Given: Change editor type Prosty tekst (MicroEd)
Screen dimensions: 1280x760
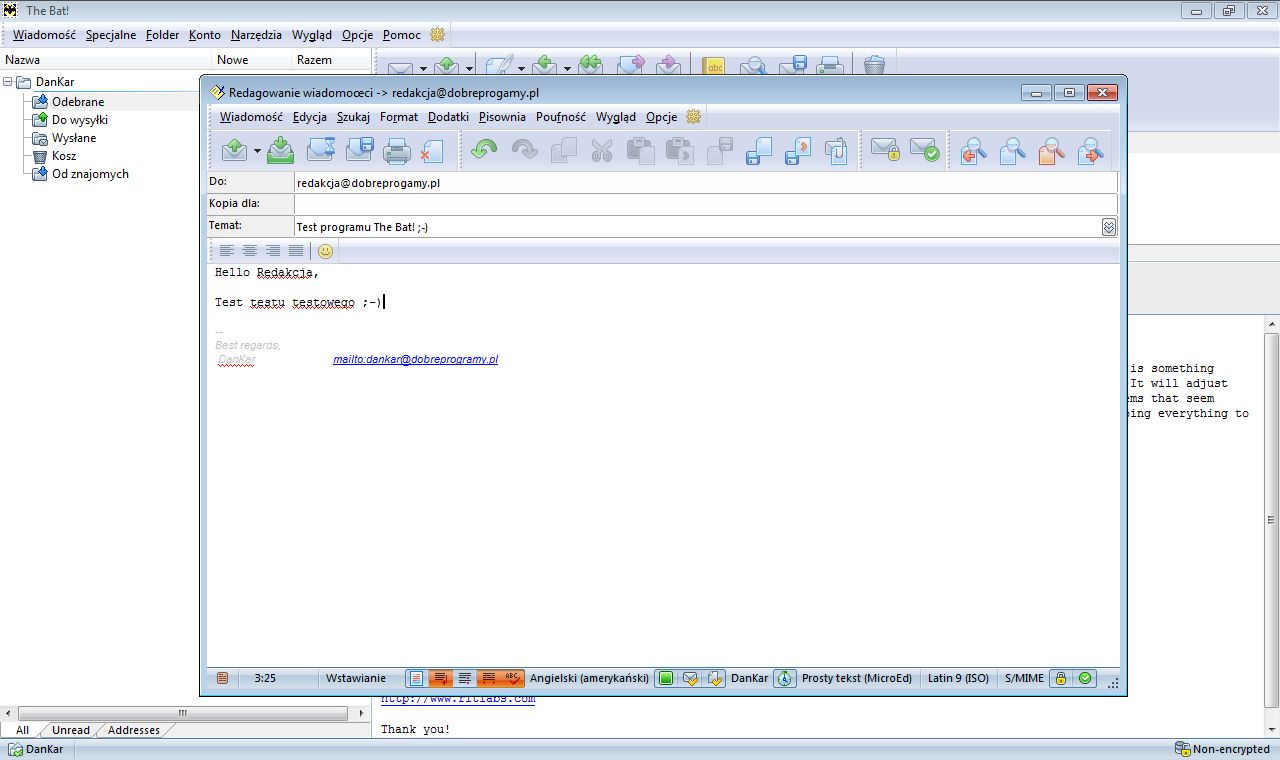Looking at the screenshot, I should point(857,678).
